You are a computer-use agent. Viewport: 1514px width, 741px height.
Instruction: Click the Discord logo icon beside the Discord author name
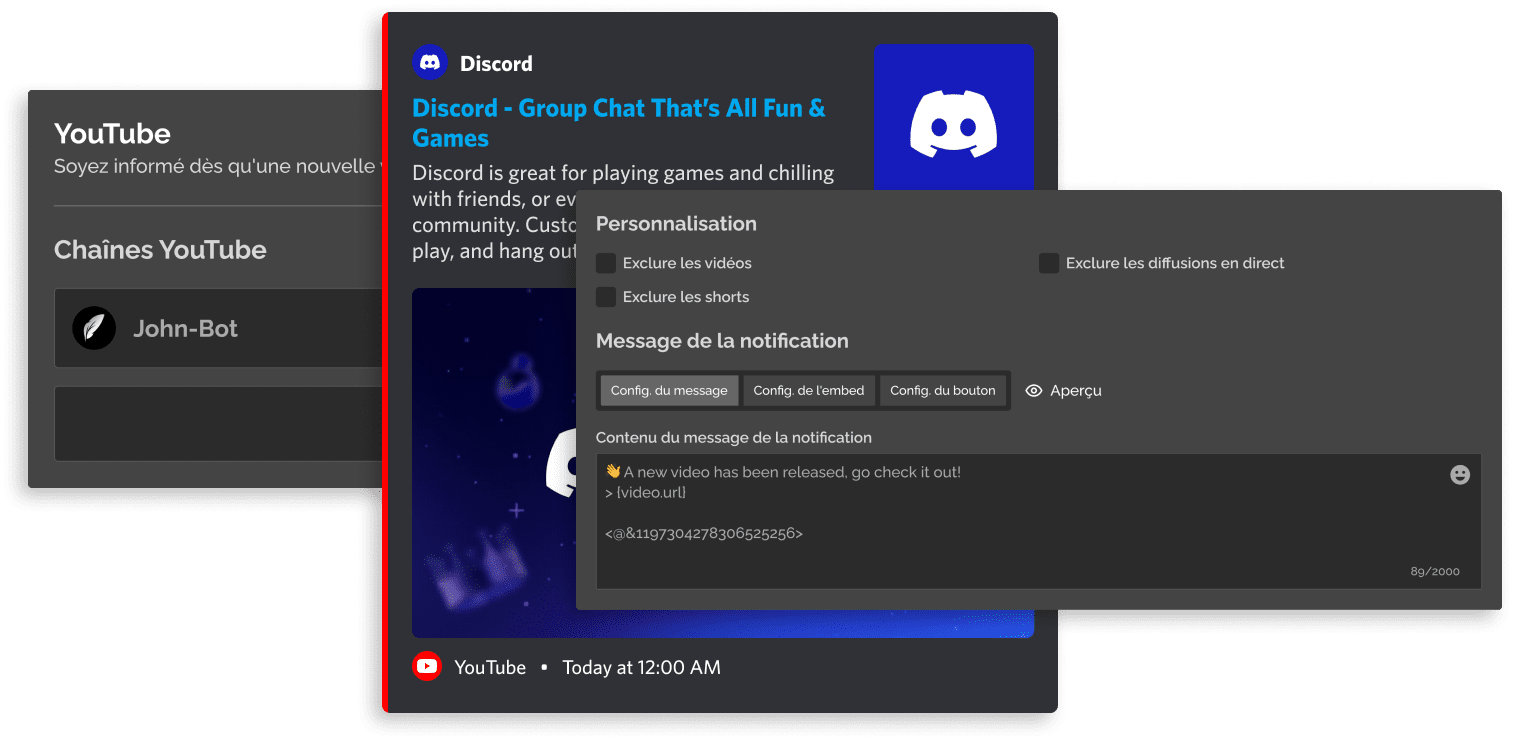tap(430, 63)
